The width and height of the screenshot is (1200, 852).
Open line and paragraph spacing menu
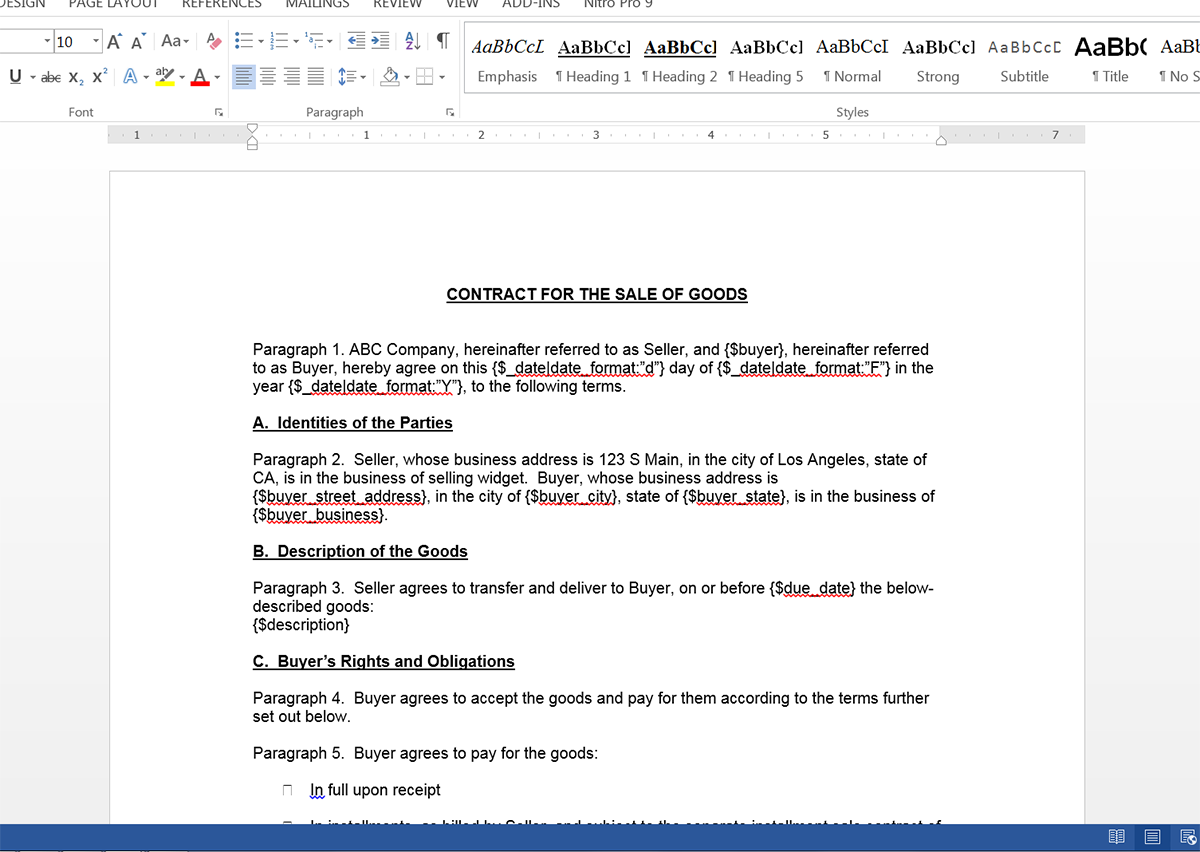coord(352,76)
